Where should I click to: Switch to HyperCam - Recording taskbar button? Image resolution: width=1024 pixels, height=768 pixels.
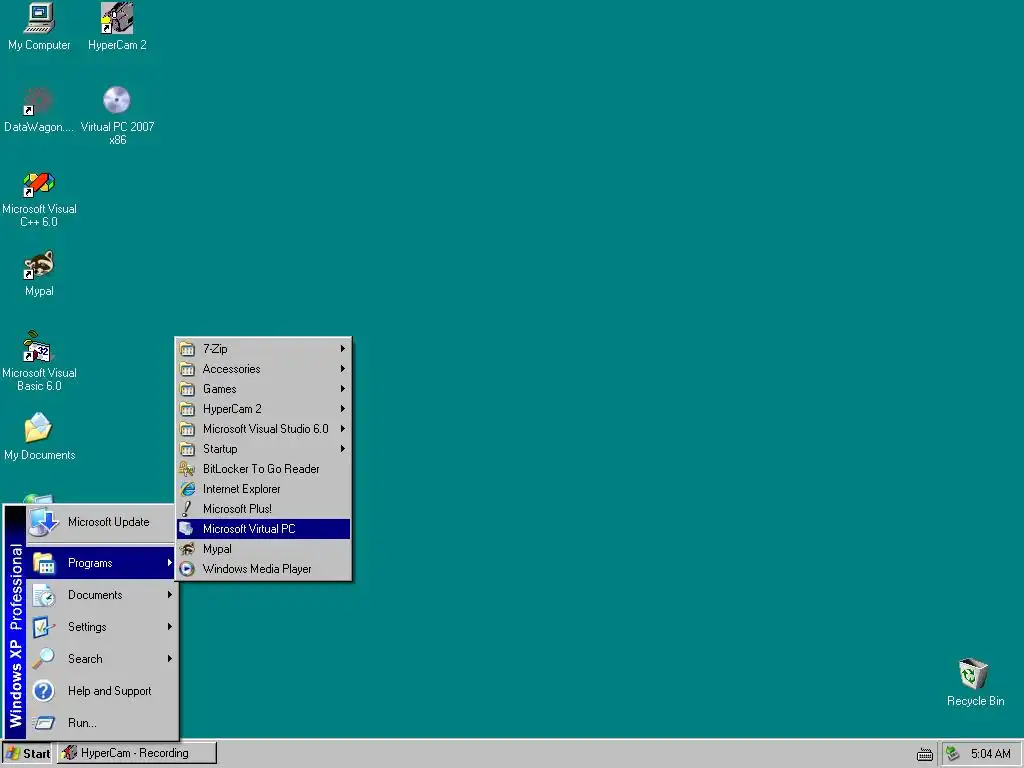pyautogui.click(x=136, y=754)
